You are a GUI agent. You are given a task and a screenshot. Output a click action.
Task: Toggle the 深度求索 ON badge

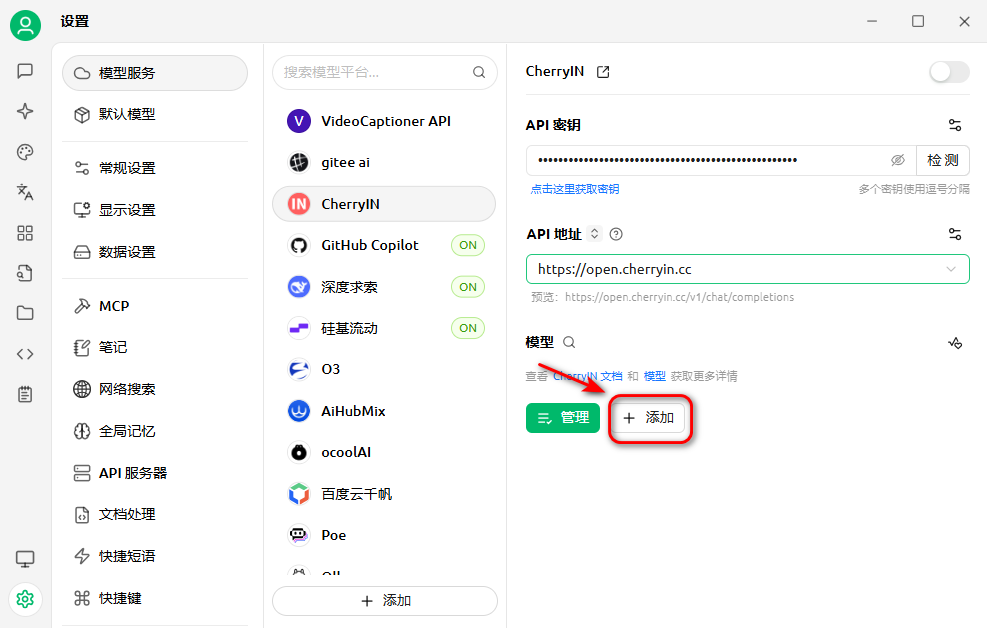point(468,287)
